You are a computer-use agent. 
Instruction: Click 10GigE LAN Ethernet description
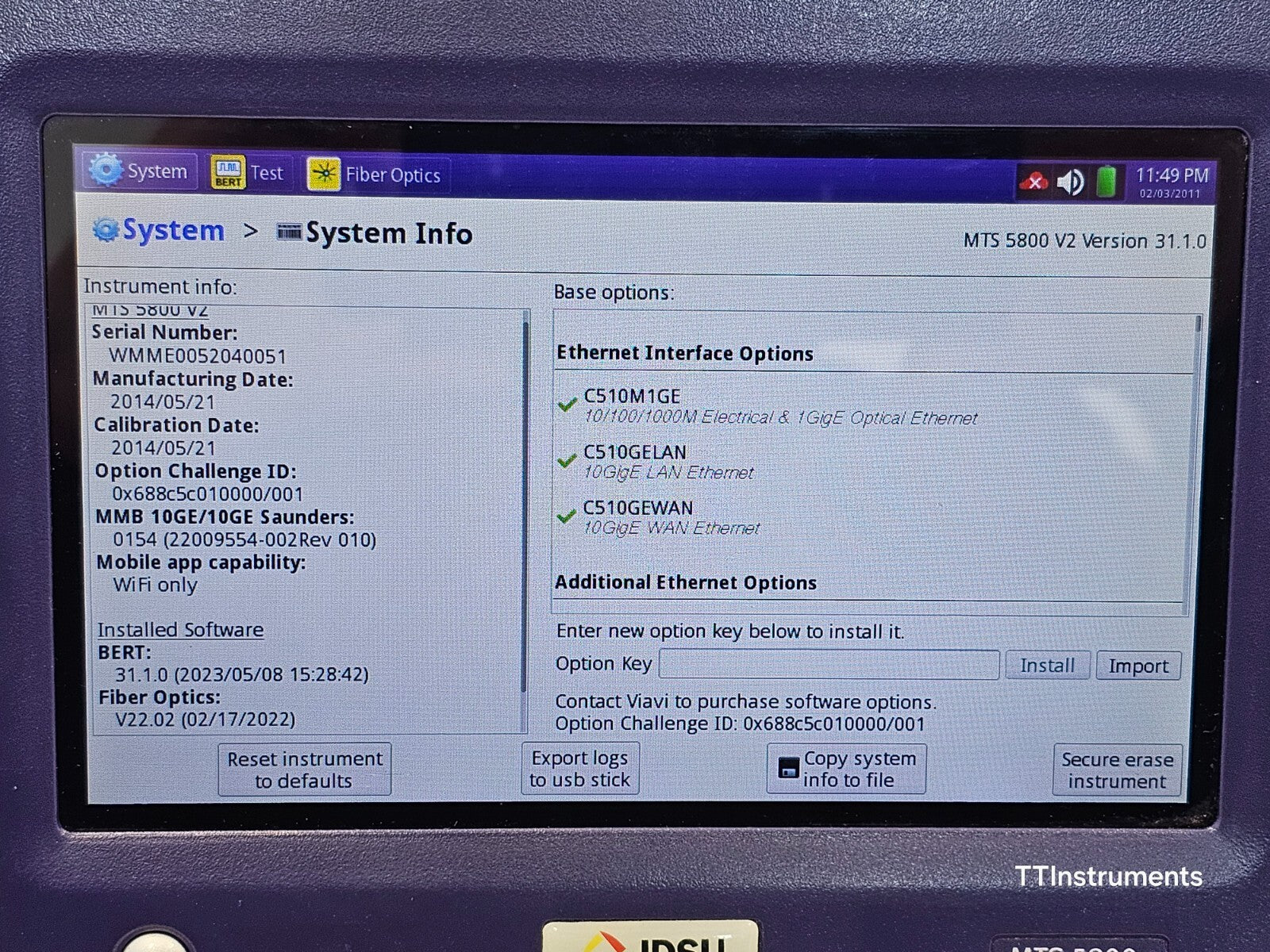coord(669,473)
